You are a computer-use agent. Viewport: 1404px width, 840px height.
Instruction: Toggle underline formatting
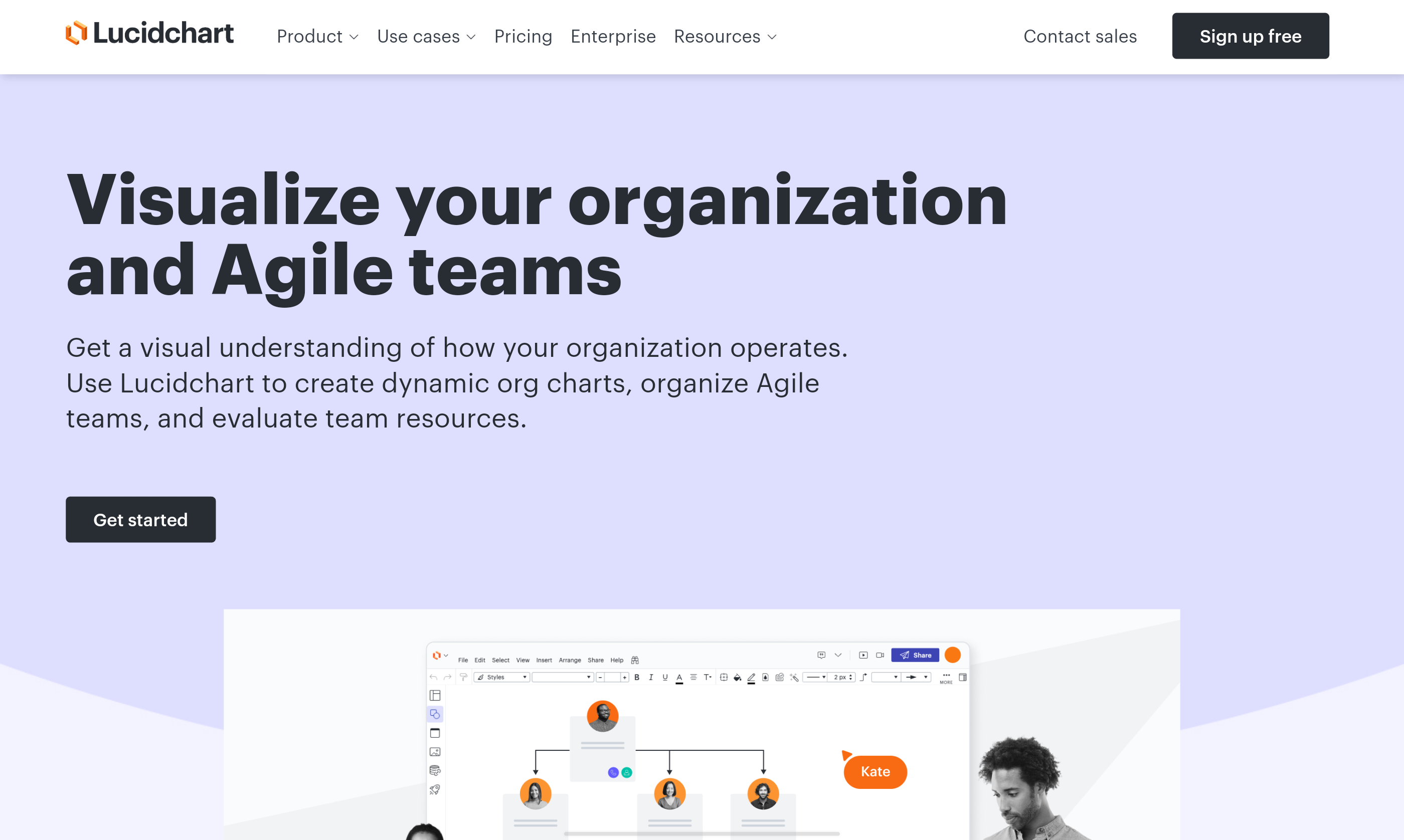pyautogui.click(x=665, y=678)
